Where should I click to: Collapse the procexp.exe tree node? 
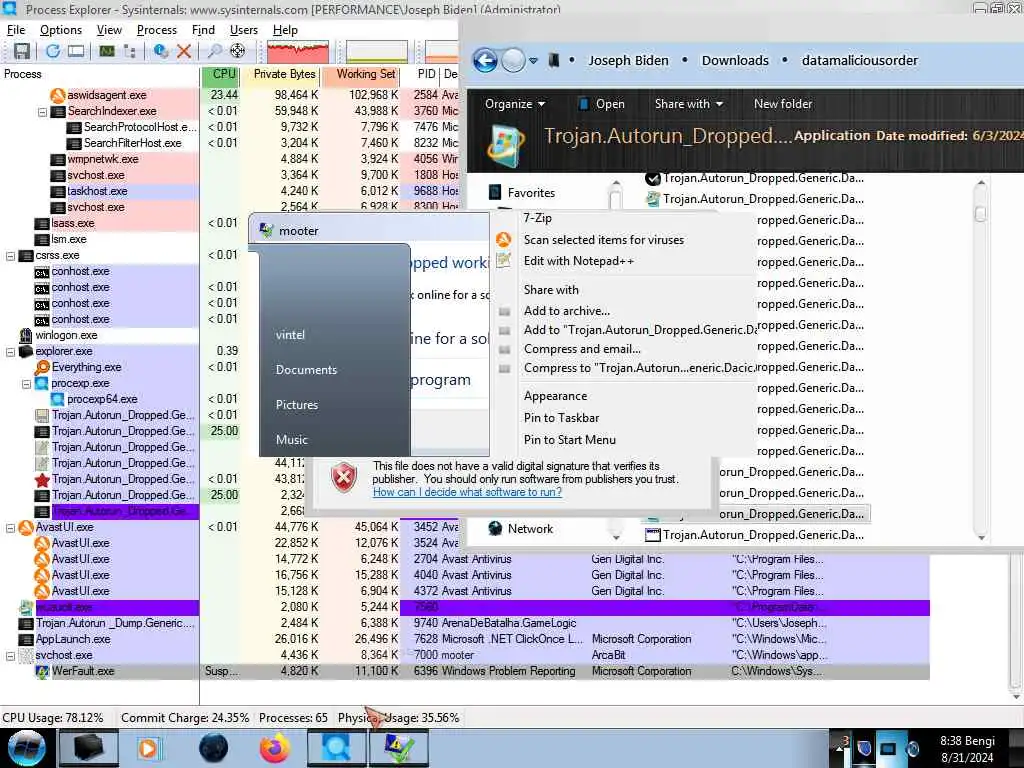(27, 384)
